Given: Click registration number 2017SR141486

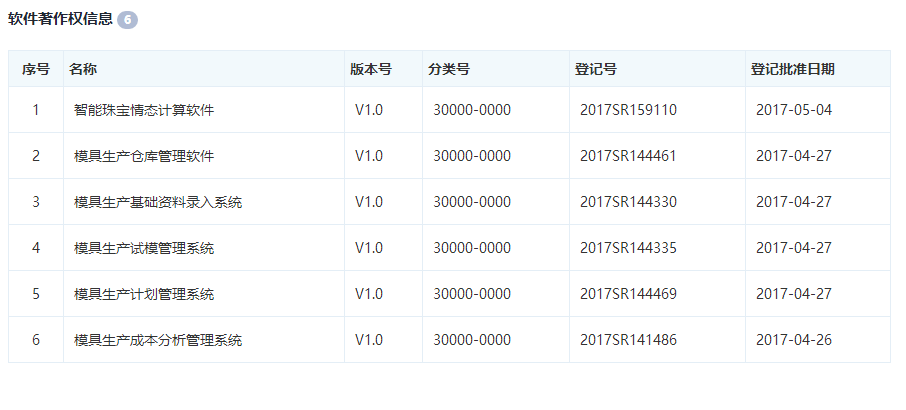Looking at the screenshot, I should 628,340.
